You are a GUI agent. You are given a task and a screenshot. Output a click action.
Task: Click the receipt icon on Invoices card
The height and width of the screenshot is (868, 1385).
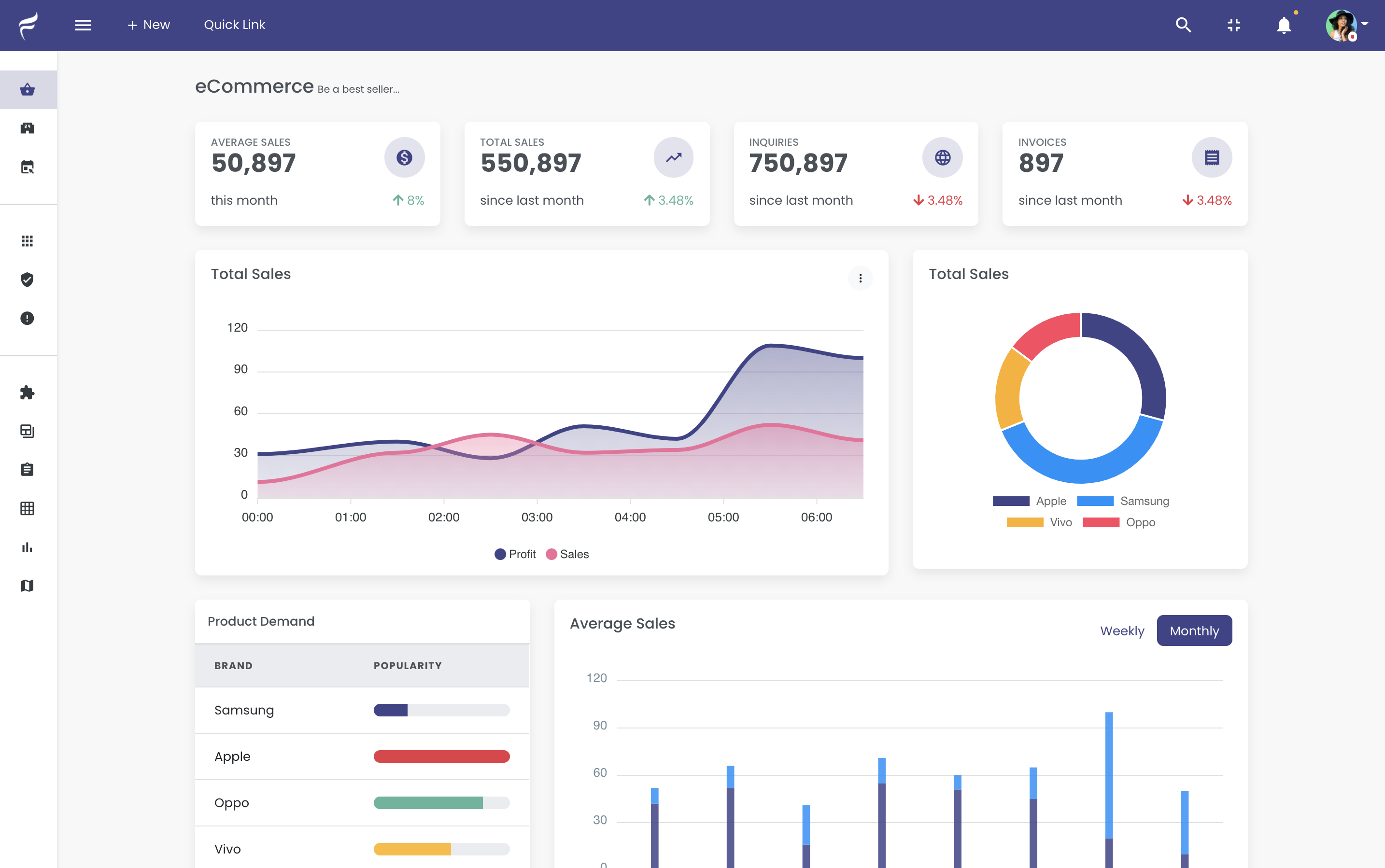1212,157
